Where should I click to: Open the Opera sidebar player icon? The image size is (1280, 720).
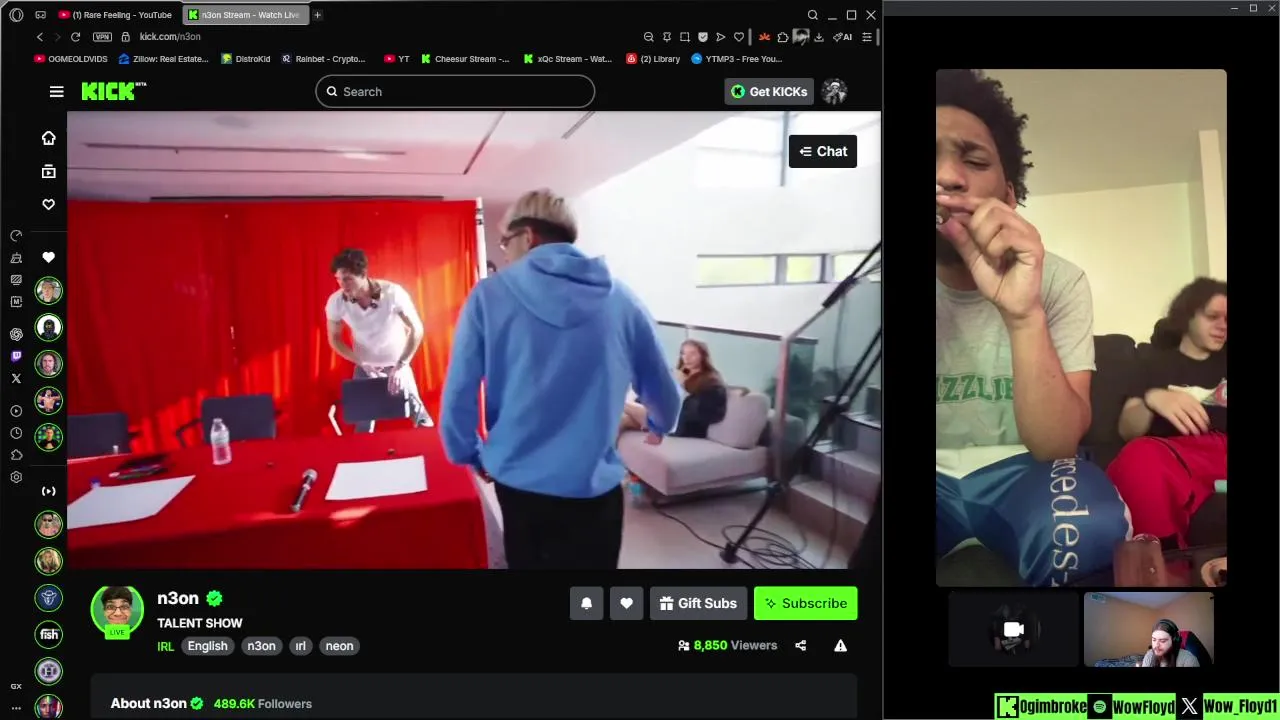pyautogui.click(x=16, y=411)
